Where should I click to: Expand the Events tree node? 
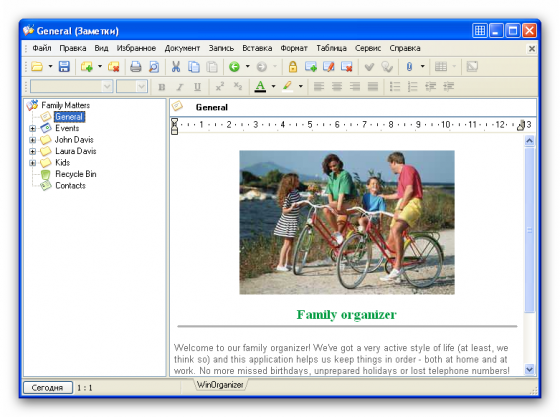pyautogui.click(x=32, y=129)
